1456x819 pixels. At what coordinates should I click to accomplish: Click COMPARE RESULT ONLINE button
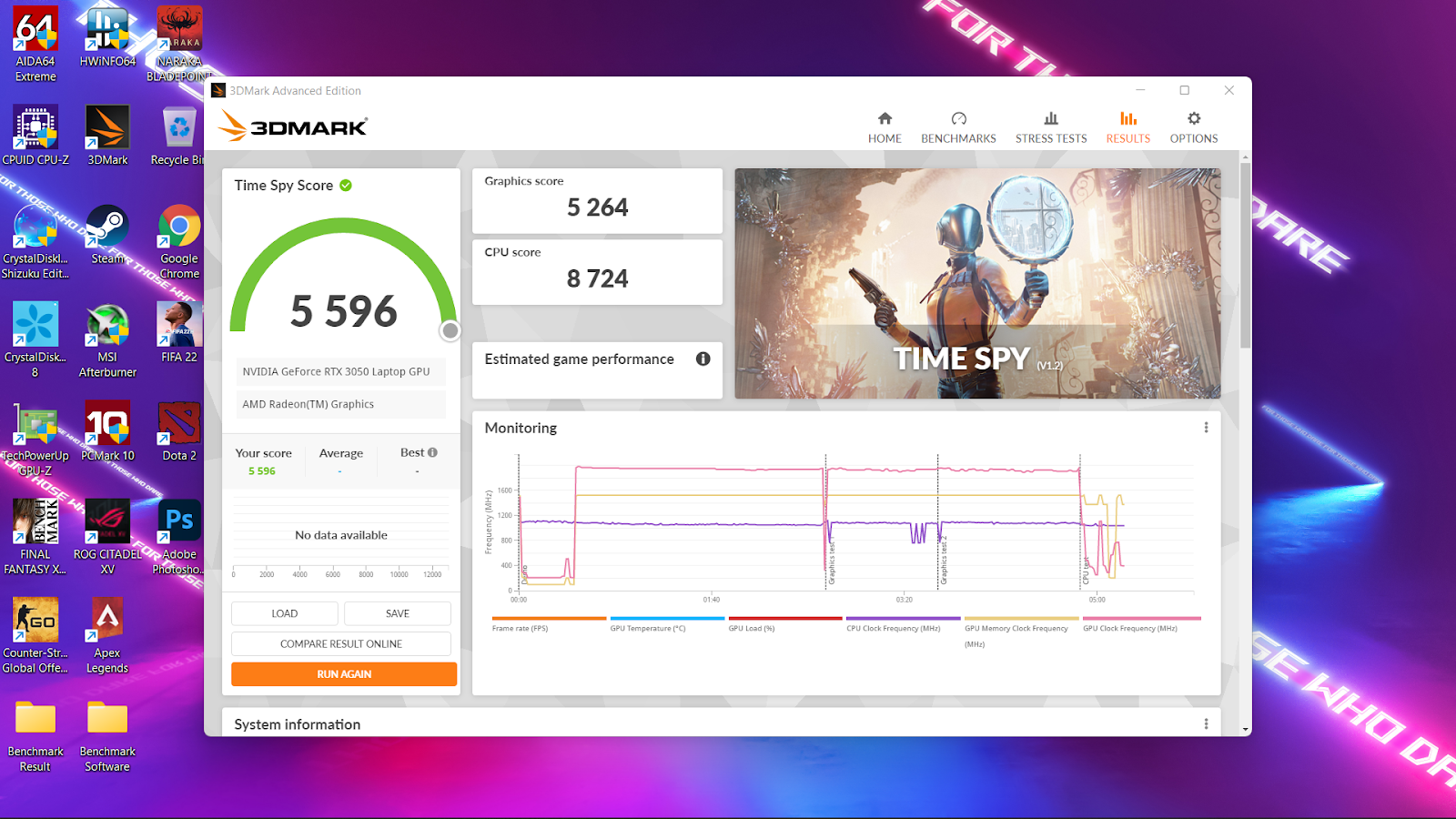point(341,643)
